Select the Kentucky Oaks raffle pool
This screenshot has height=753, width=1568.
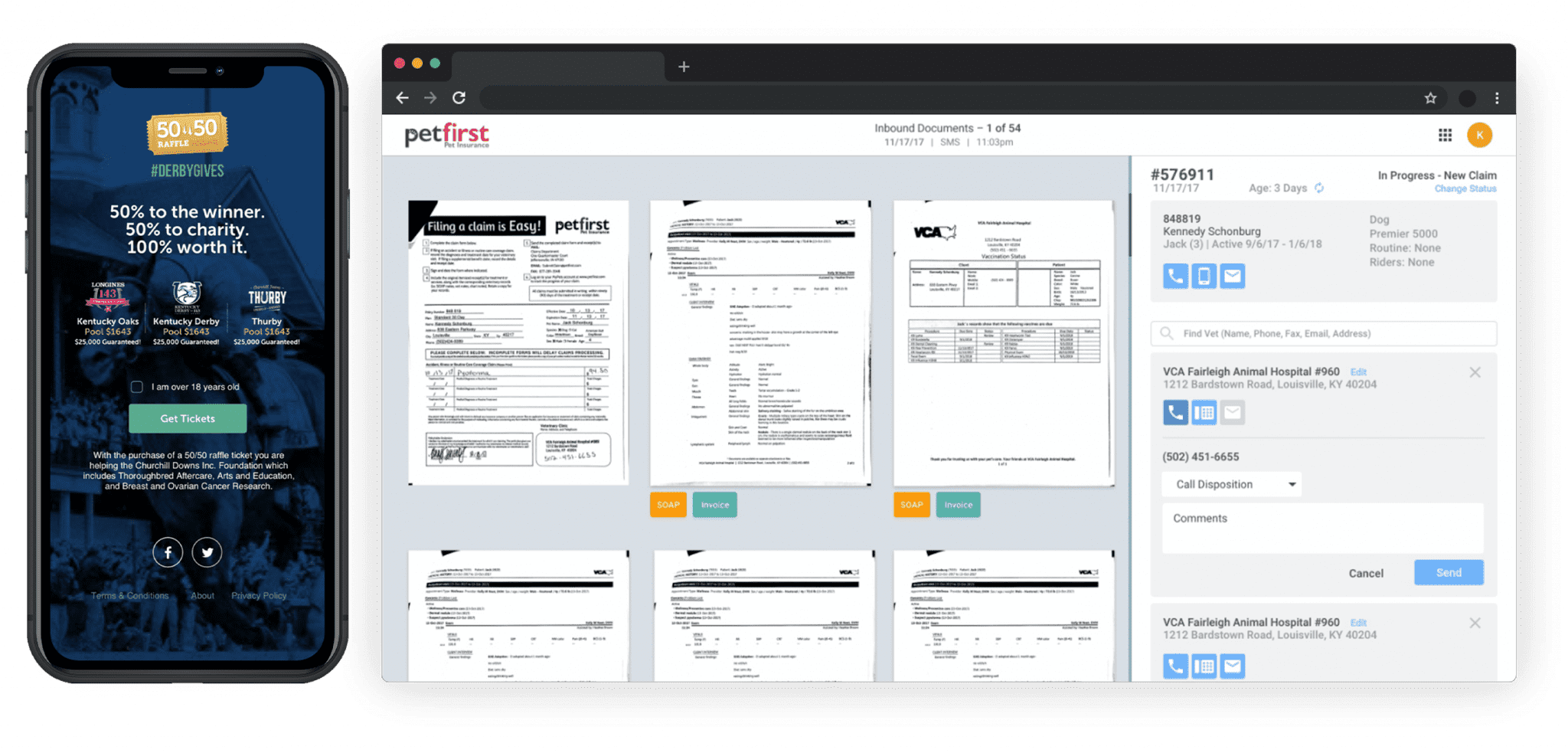click(x=107, y=314)
